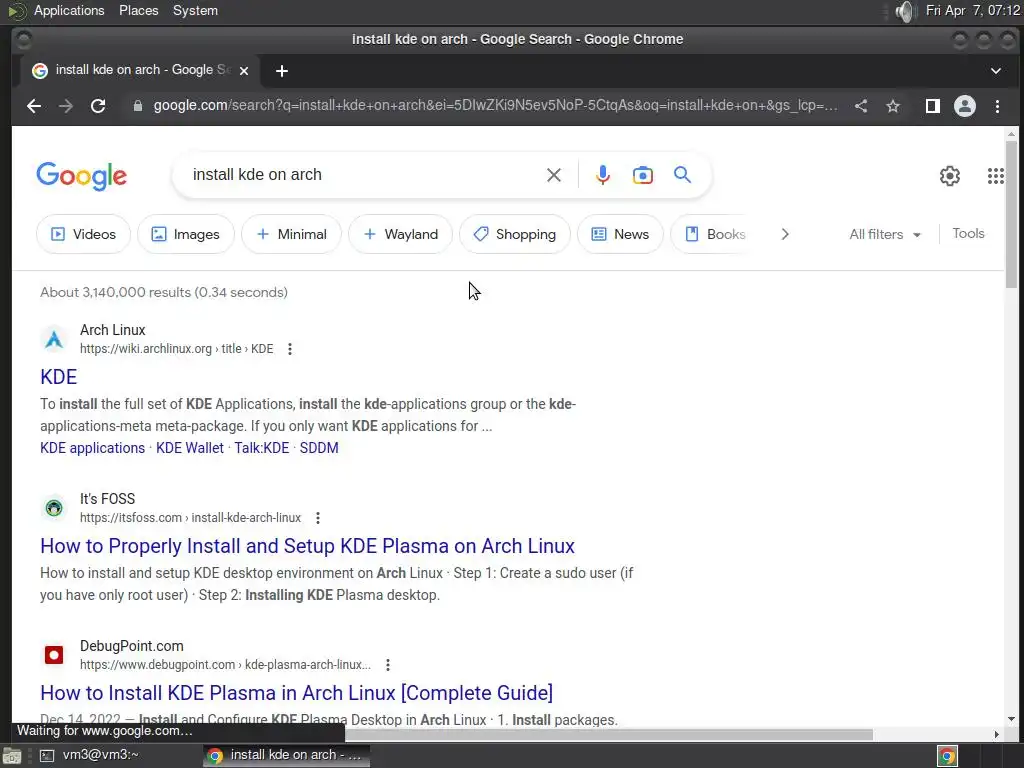Viewport: 1024px width, 768px height.
Task: Open 'How to Properly Install and Setup KDE Plasma' result
Action: [308, 546]
